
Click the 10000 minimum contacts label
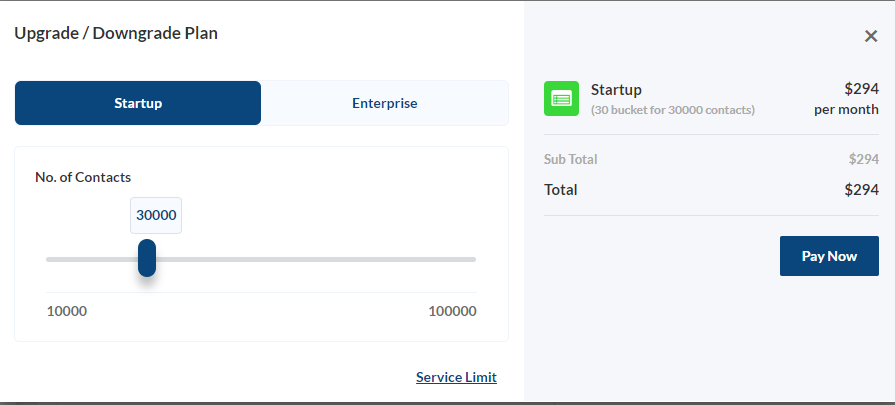67,311
